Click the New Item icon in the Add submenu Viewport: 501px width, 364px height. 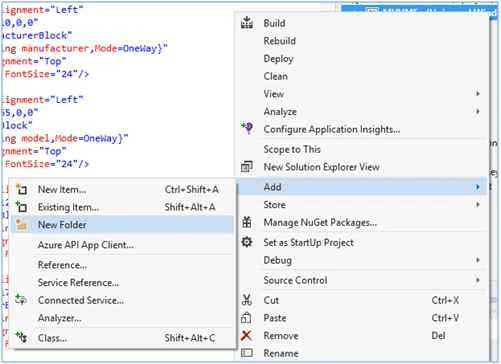pyautogui.click(x=22, y=189)
